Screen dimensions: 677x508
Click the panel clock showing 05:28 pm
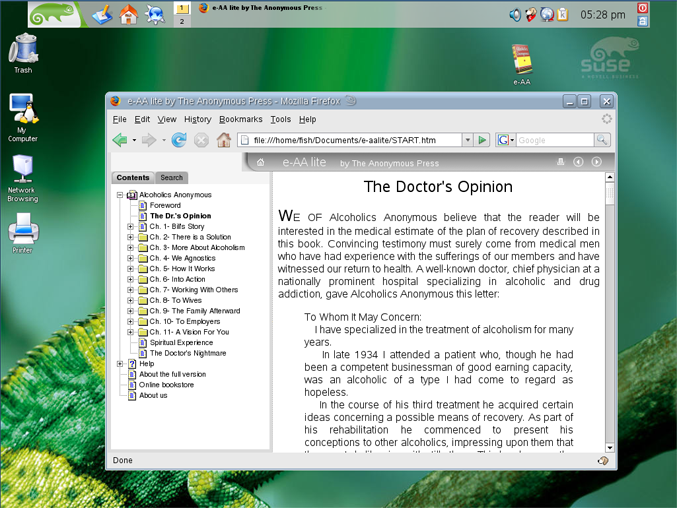(x=603, y=15)
